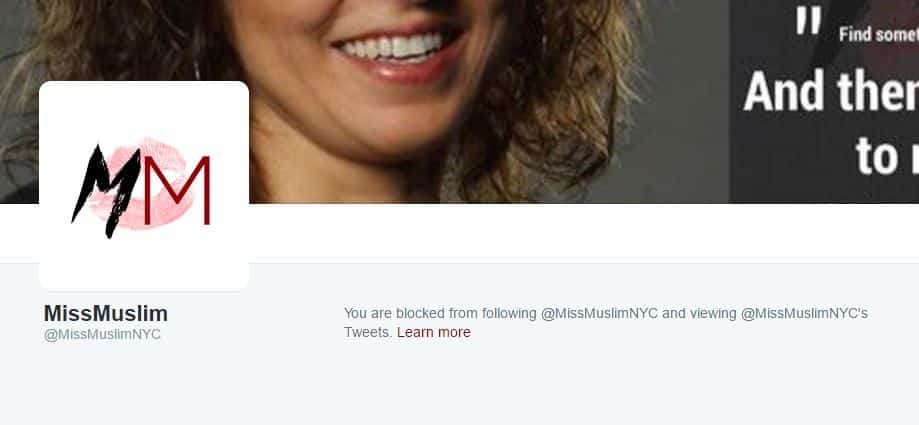Open the profile header banner photo
Screen dimensions: 919x425
tap(460, 101)
